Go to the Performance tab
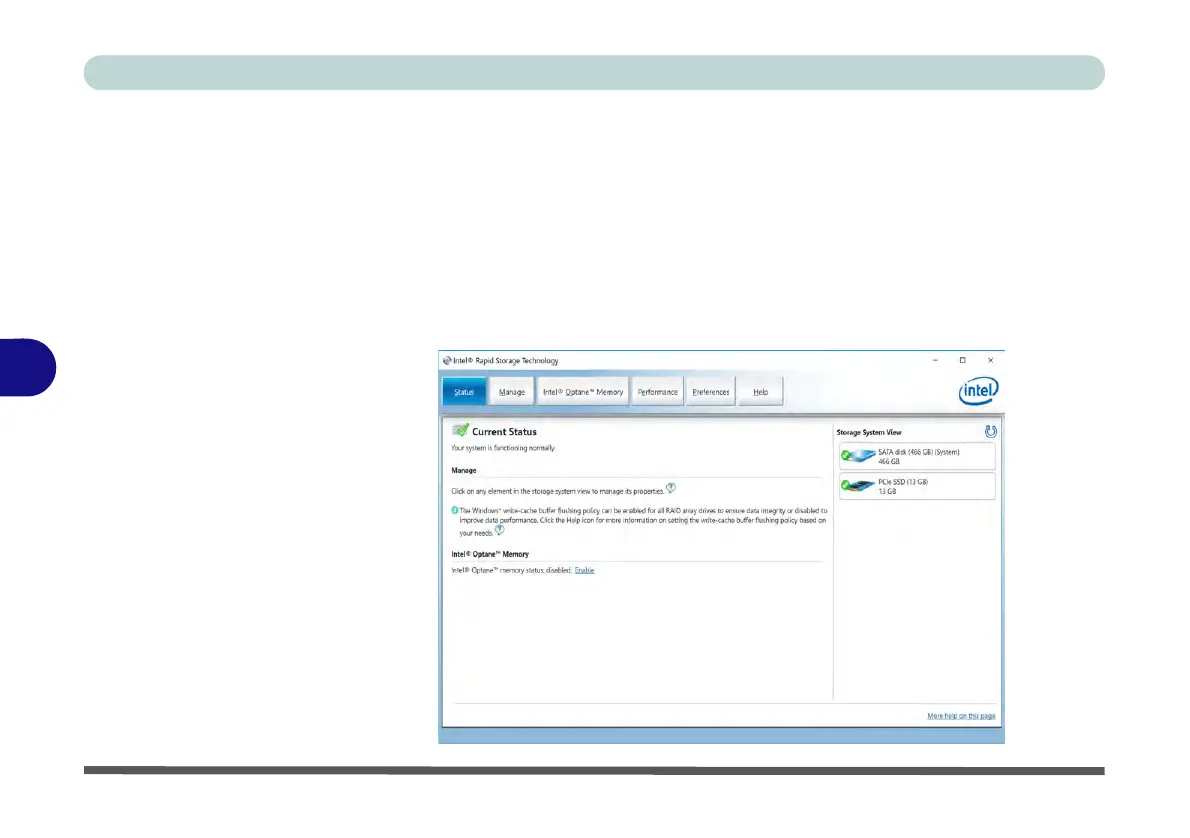1190x838 pixels. (657, 392)
